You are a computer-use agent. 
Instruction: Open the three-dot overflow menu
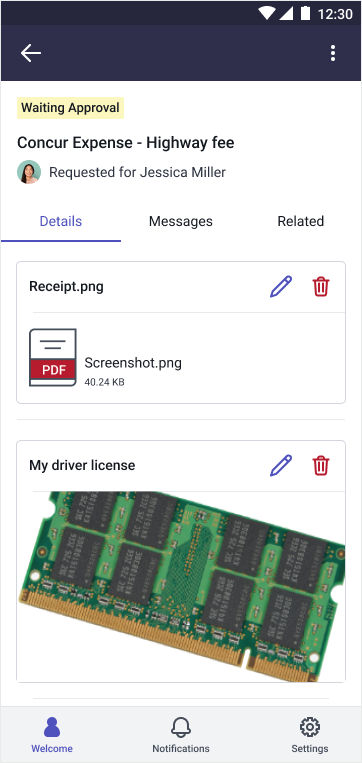coord(333,53)
